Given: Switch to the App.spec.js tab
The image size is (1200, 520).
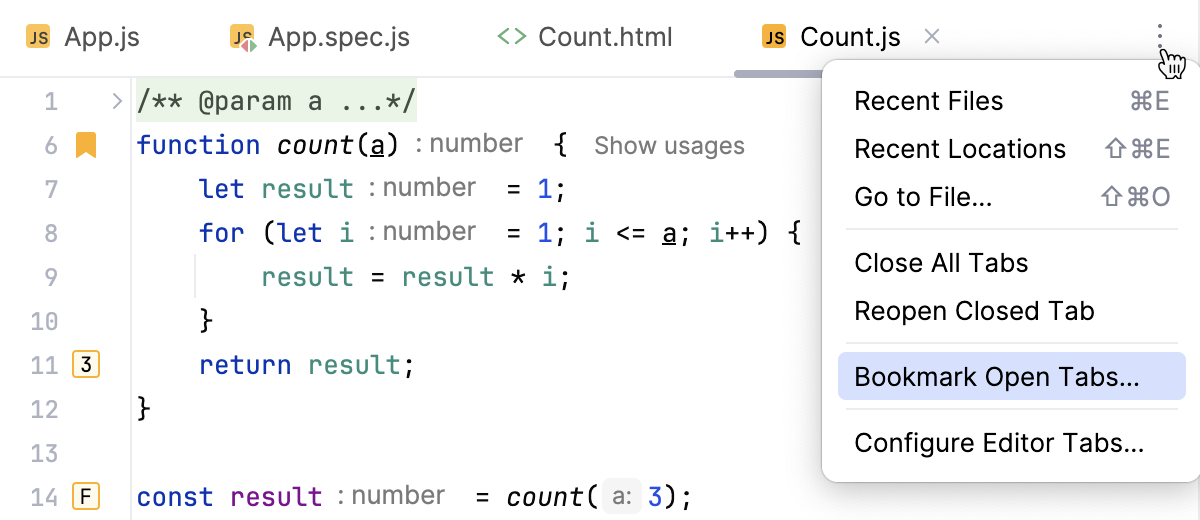Looking at the screenshot, I should pyautogui.click(x=339, y=38).
